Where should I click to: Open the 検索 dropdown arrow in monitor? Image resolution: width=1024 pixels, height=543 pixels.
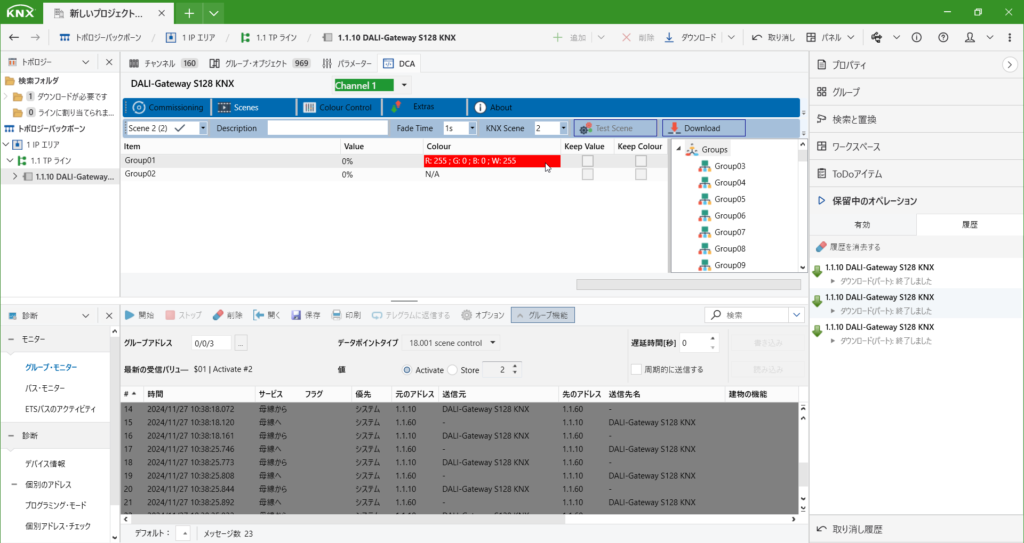tap(796, 315)
